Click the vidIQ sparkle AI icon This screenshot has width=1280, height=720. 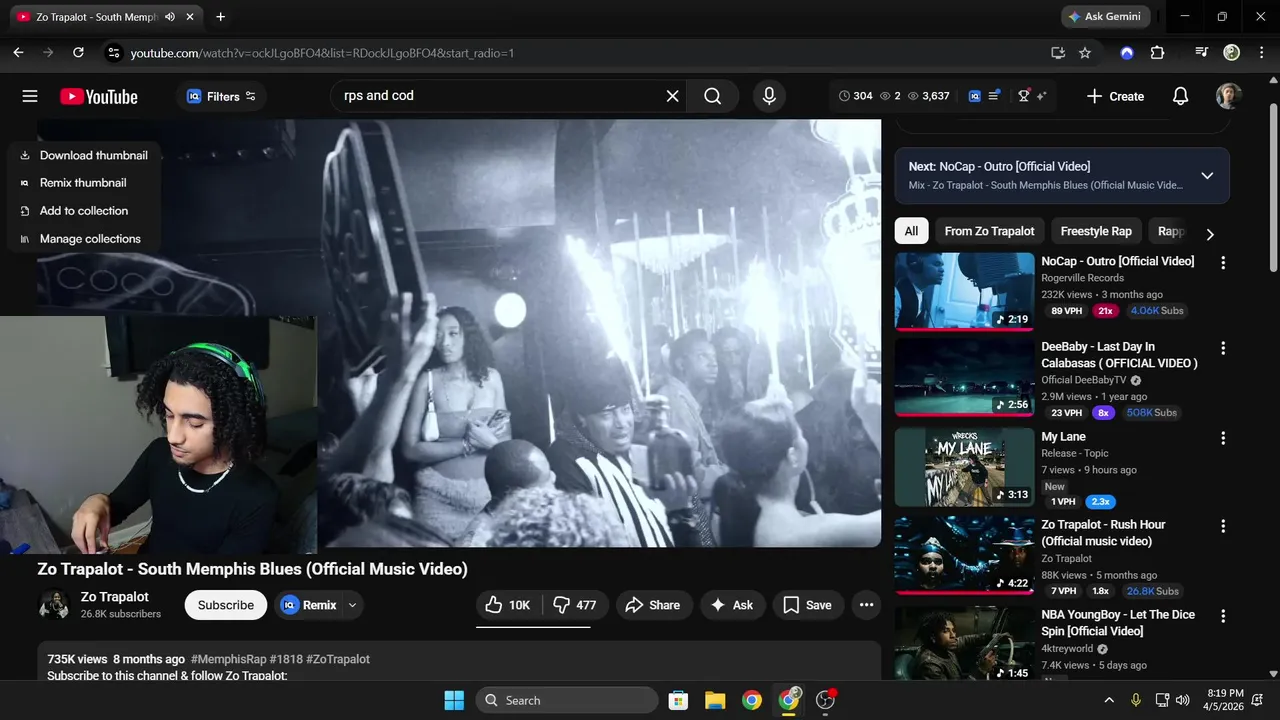click(x=1041, y=96)
